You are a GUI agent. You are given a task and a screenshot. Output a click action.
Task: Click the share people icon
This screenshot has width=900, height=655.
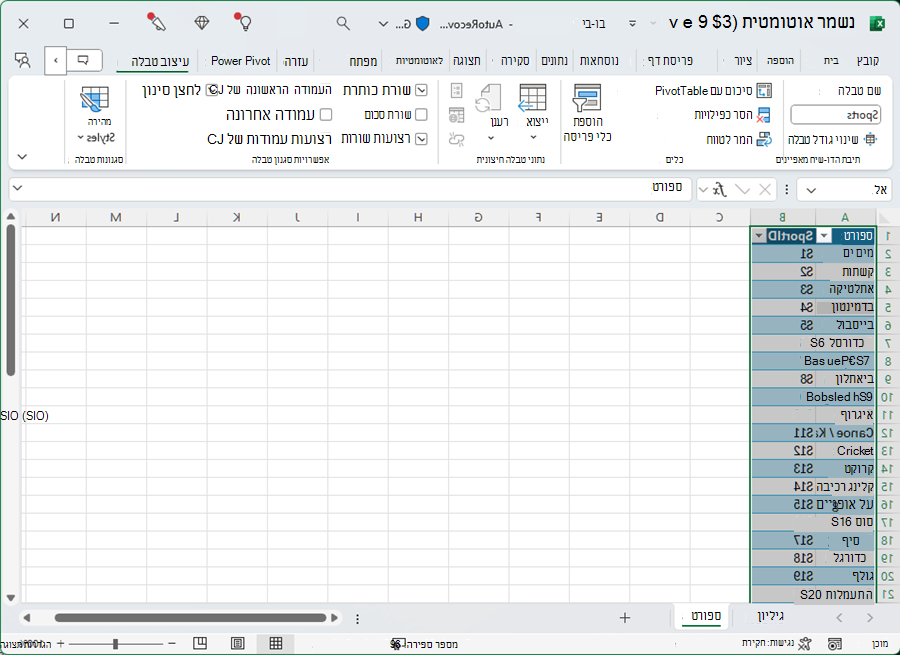pos(23,60)
